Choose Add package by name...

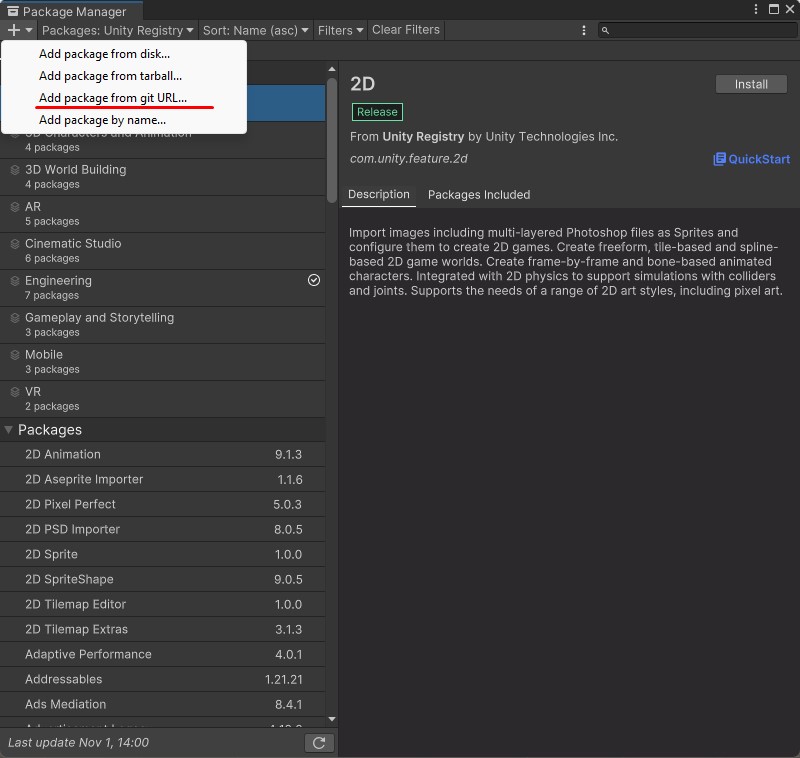pos(124,120)
